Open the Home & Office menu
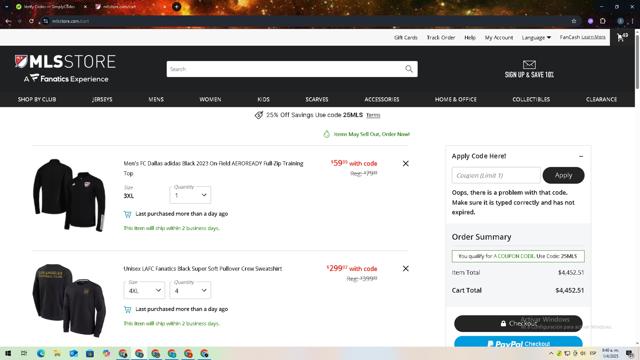Viewport: 640px width, 360px height. tap(456, 99)
